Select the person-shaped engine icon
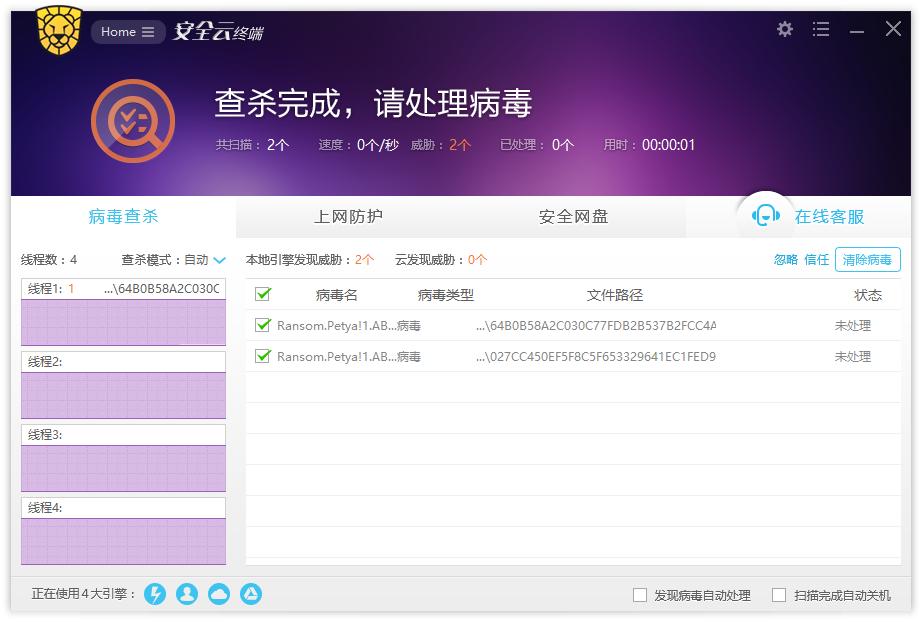 pyautogui.click(x=187, y=594)
